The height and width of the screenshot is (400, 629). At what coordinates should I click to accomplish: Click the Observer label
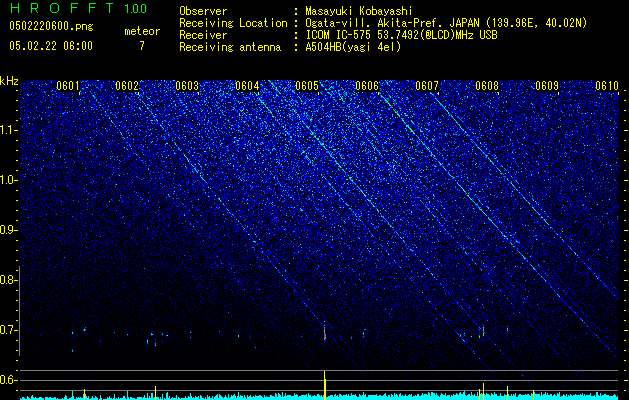(x=203, y=11)
